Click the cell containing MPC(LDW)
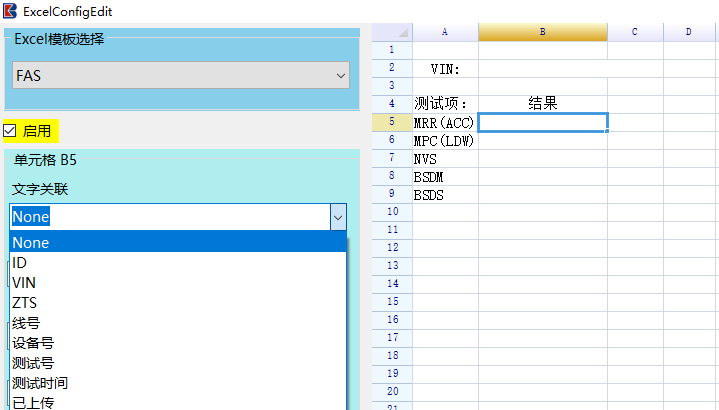This screenshot has height=410, width=719. click(x=445, y=140)
